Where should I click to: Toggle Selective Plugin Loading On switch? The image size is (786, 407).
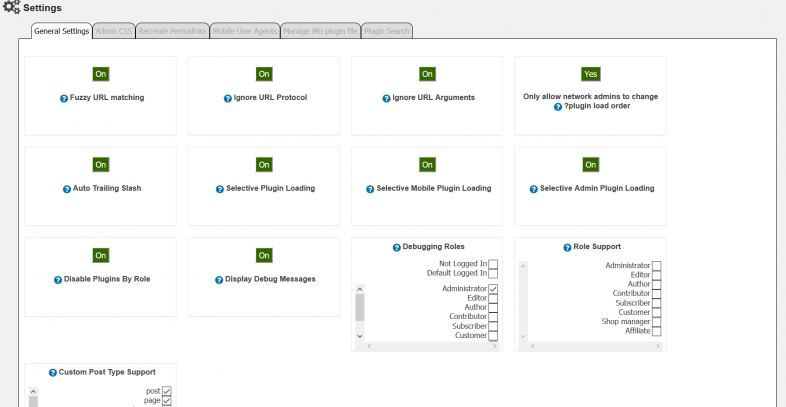[x=264, y=165]
